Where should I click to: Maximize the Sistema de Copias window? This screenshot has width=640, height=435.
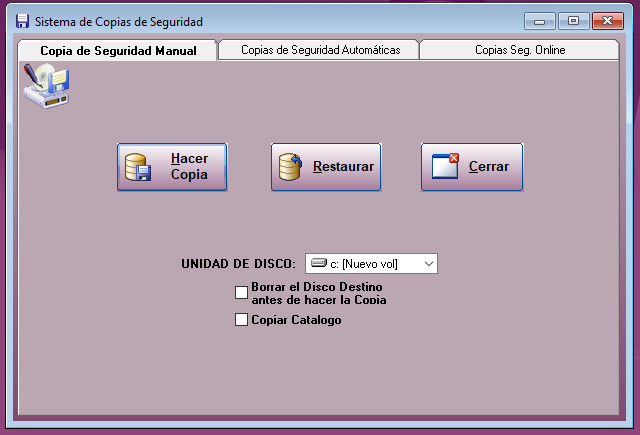(x=573, y=21)
